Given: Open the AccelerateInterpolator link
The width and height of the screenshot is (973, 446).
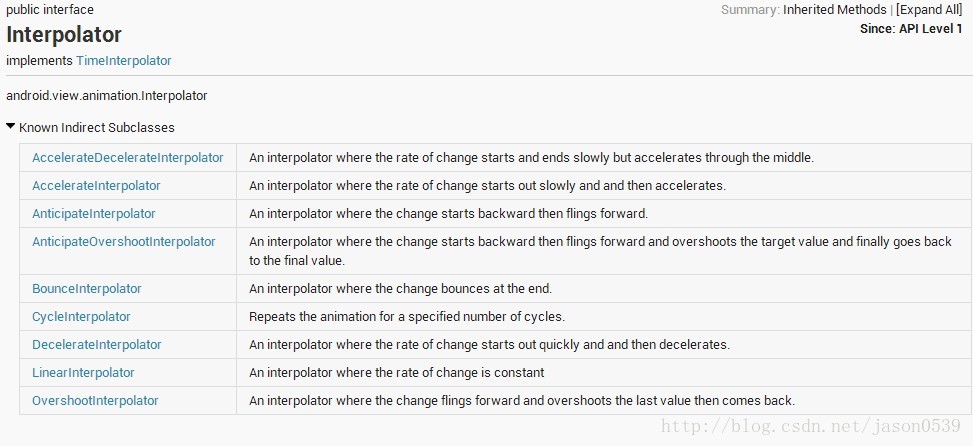Looking at the screenshot, I should tap(96, 186).
